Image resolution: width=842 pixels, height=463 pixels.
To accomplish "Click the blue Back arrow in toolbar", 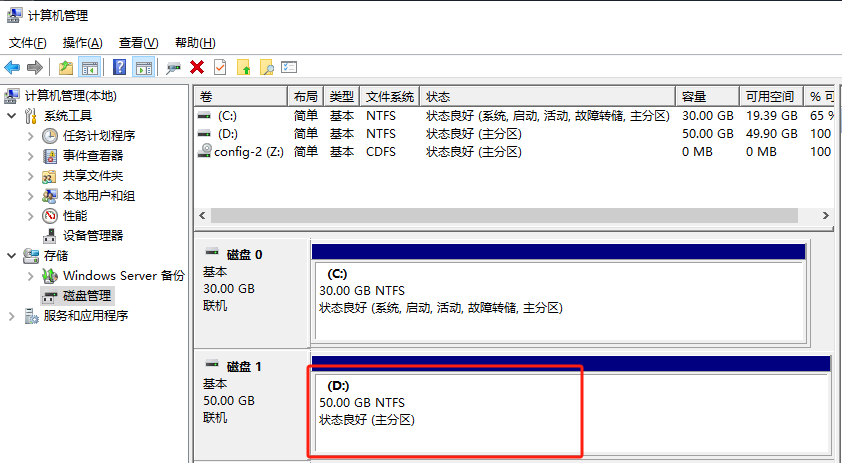I will click(x=12, y=67).
